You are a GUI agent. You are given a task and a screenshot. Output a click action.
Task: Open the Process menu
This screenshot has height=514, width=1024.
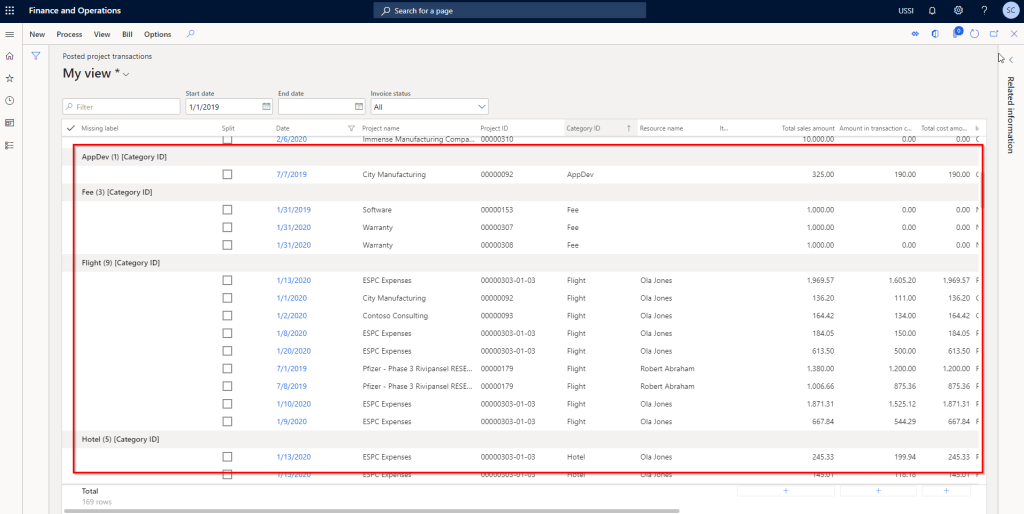click(69, 34)
